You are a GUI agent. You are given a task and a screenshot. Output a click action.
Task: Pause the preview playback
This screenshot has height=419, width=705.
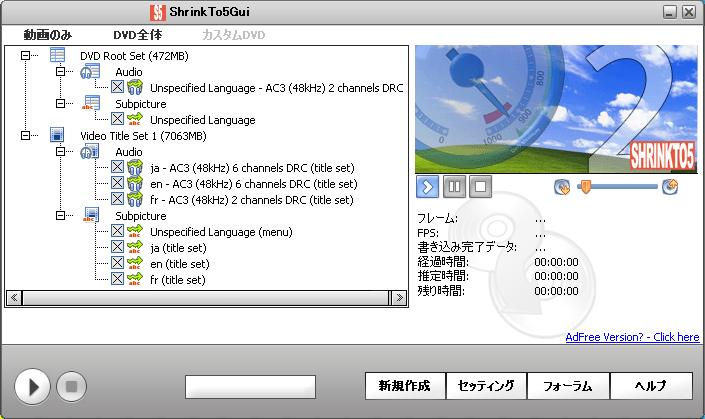pos(454,187)
